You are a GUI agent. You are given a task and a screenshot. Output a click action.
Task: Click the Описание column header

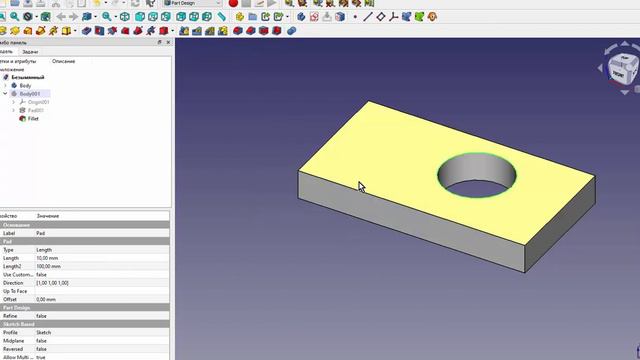63,61
